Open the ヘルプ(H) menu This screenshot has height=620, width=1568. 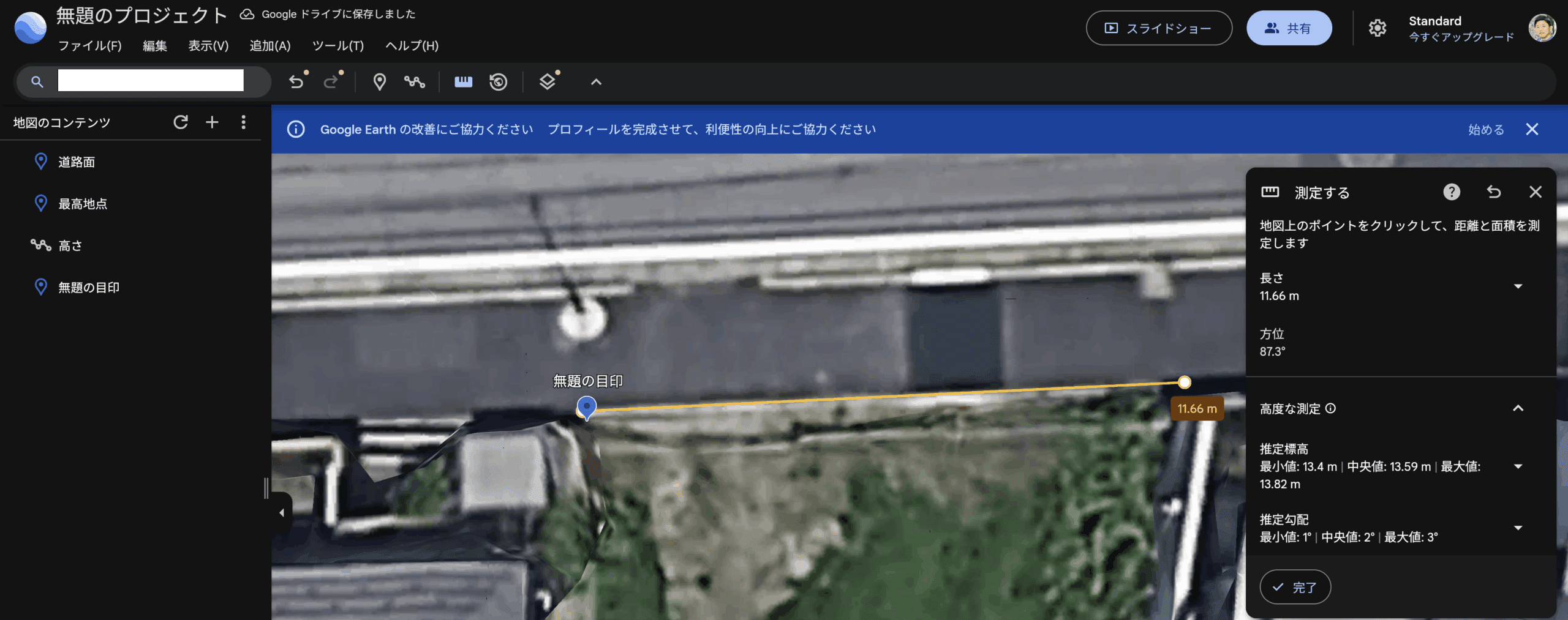point(412,46)
